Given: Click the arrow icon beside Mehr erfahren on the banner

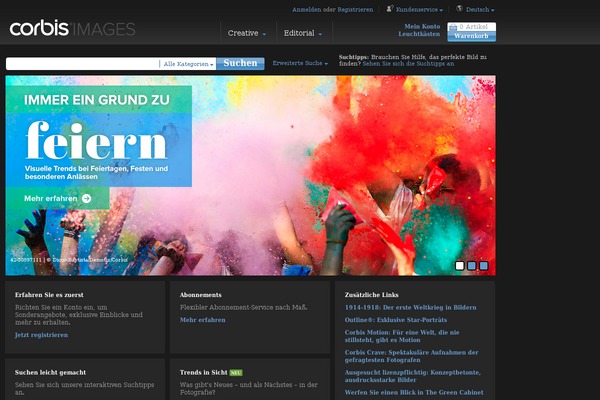Looking at the screenshot, I should click(87, 198).
